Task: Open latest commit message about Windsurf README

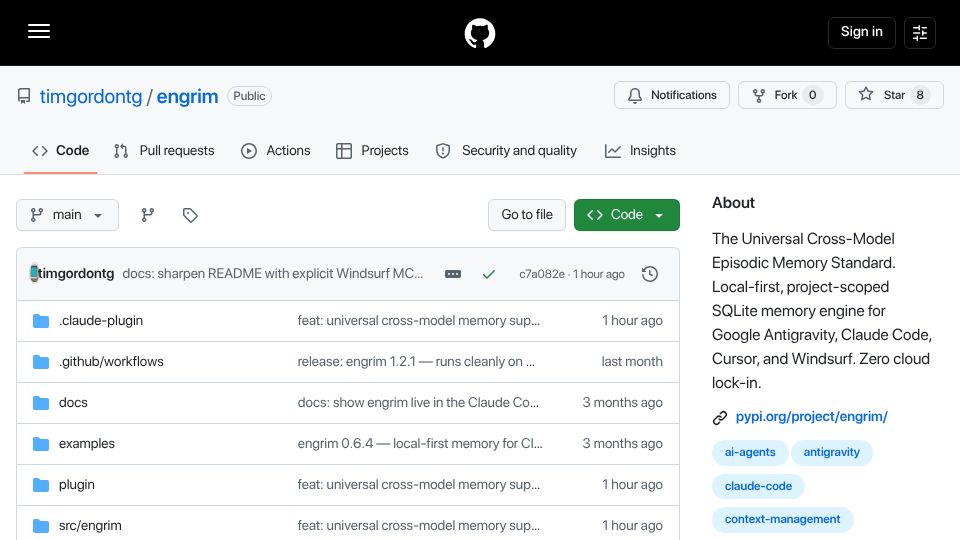Action: tap(272, 274)
